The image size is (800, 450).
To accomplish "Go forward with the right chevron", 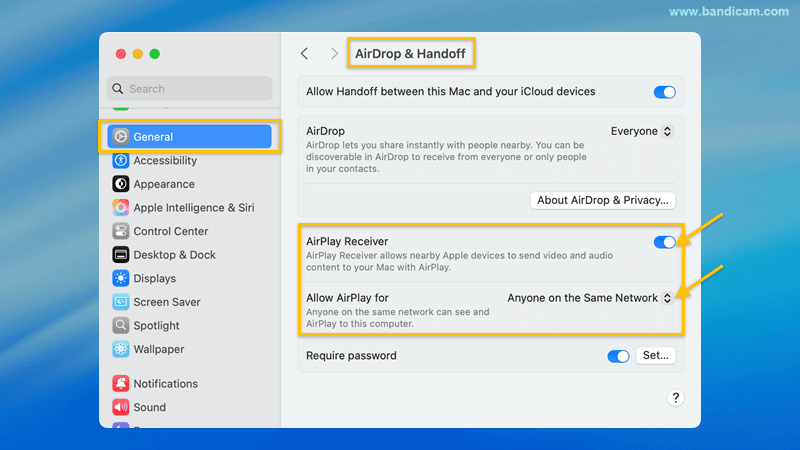I will (334, 54).
